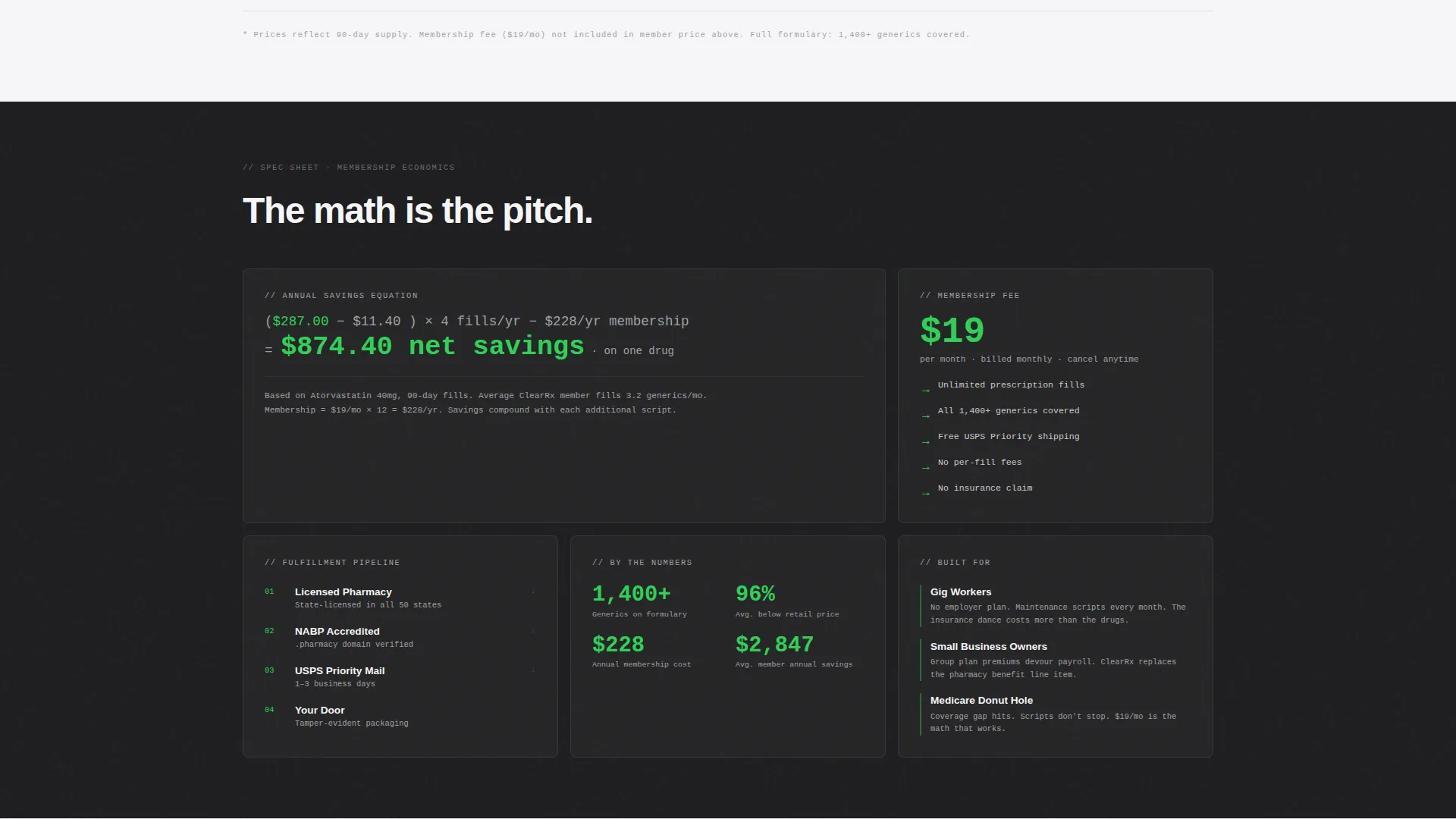Image resolution: width=1456 pixels, height=819 pixels.
Task: Click step number 03 in the pipeline
Action: point(269,670)
